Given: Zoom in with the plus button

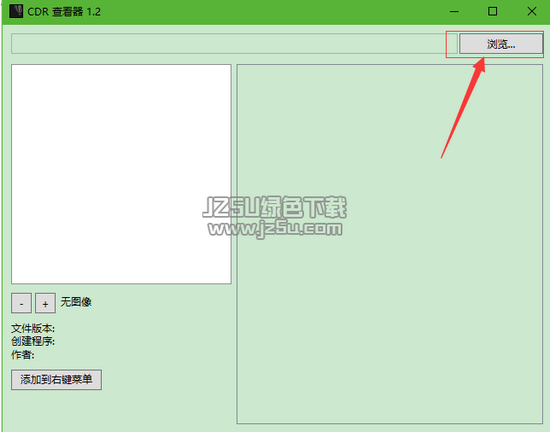Looking at the screenshot, I should (x=45, y=303).
